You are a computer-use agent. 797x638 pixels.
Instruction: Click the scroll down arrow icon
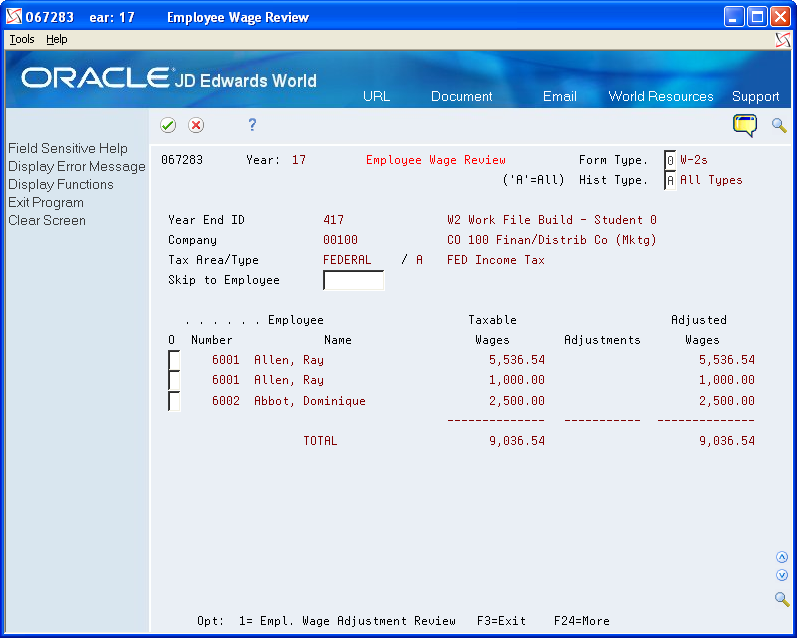782,575
